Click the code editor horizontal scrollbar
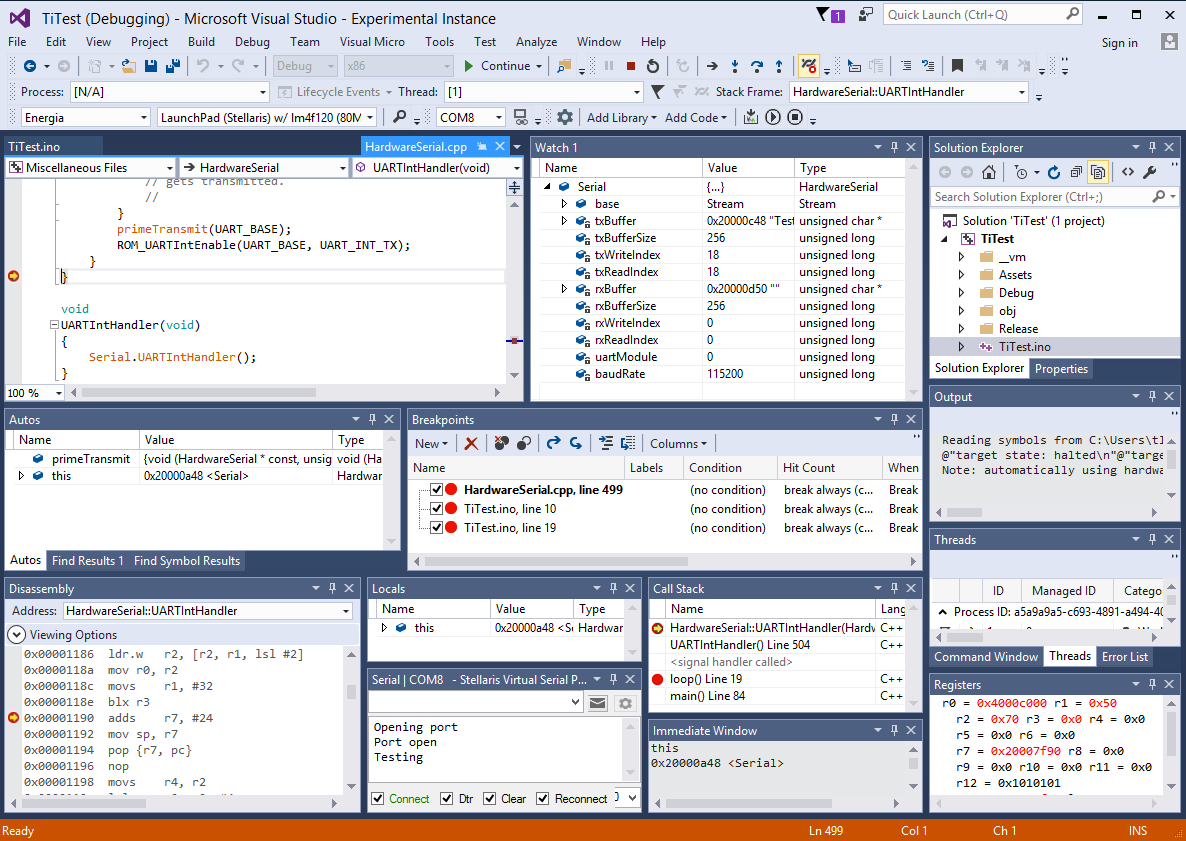The image size is (1186, 841). pos(199,393)
